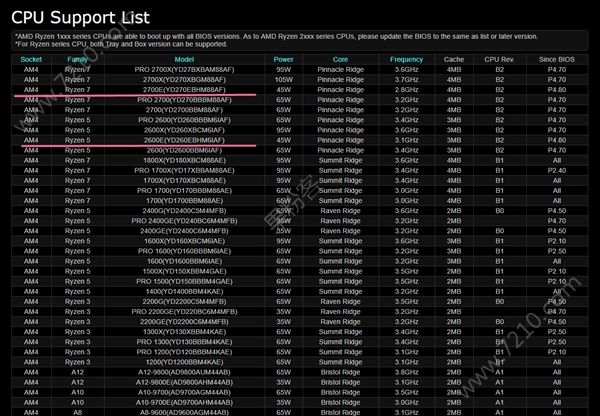Click the Raven Ridge core in 2400G row
The width and height of the screenshot is (600, 416).
coord(340,211)
